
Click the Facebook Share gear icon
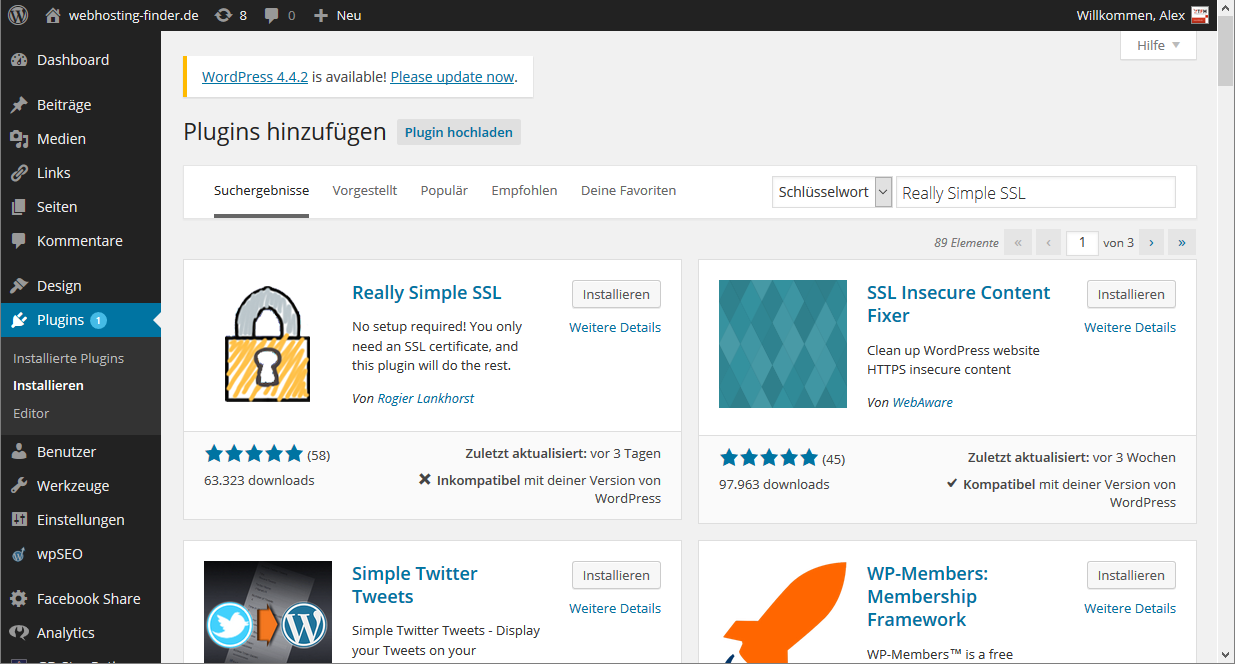(19, 599)
